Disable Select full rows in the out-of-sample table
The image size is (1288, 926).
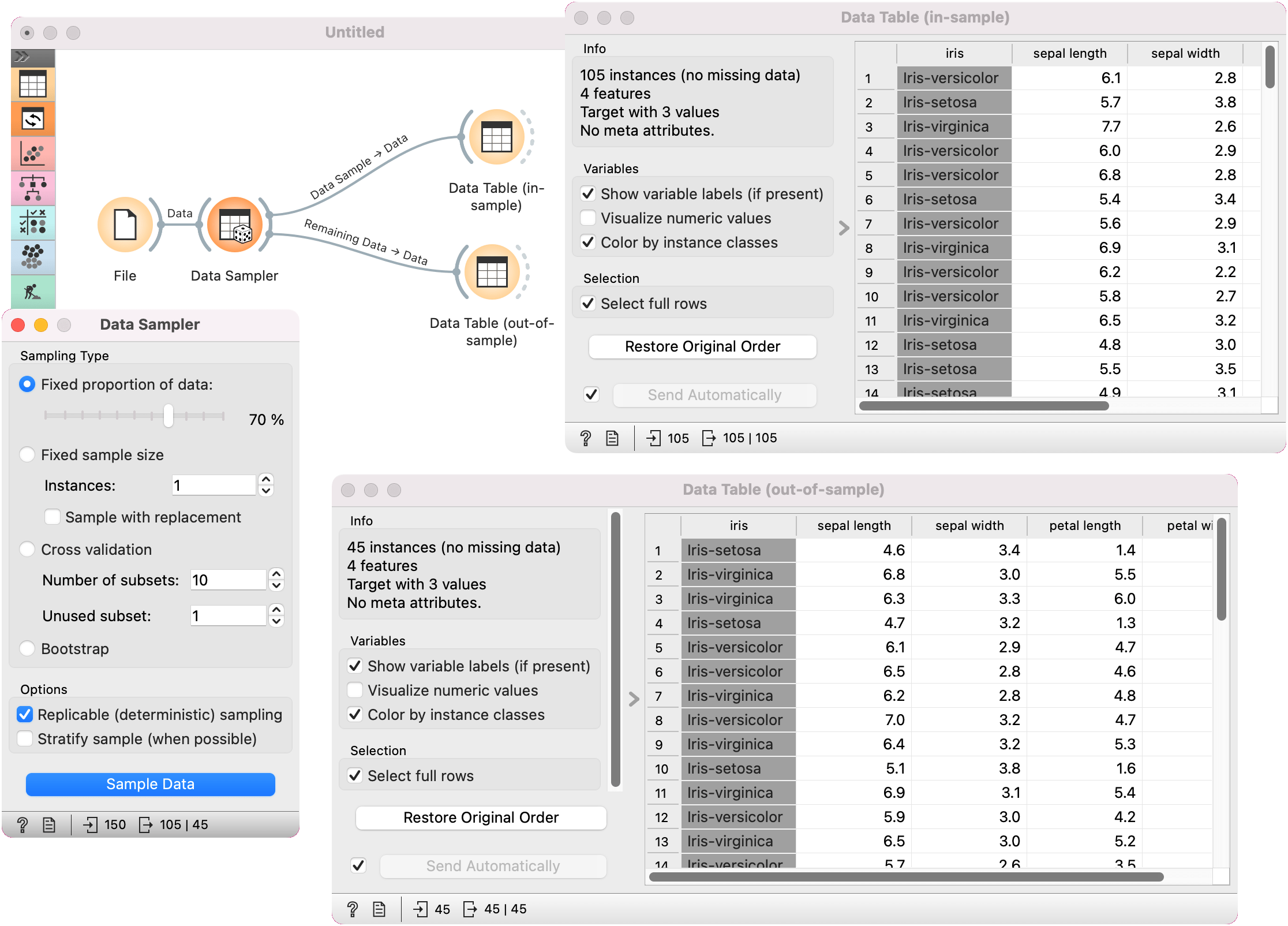355,775
